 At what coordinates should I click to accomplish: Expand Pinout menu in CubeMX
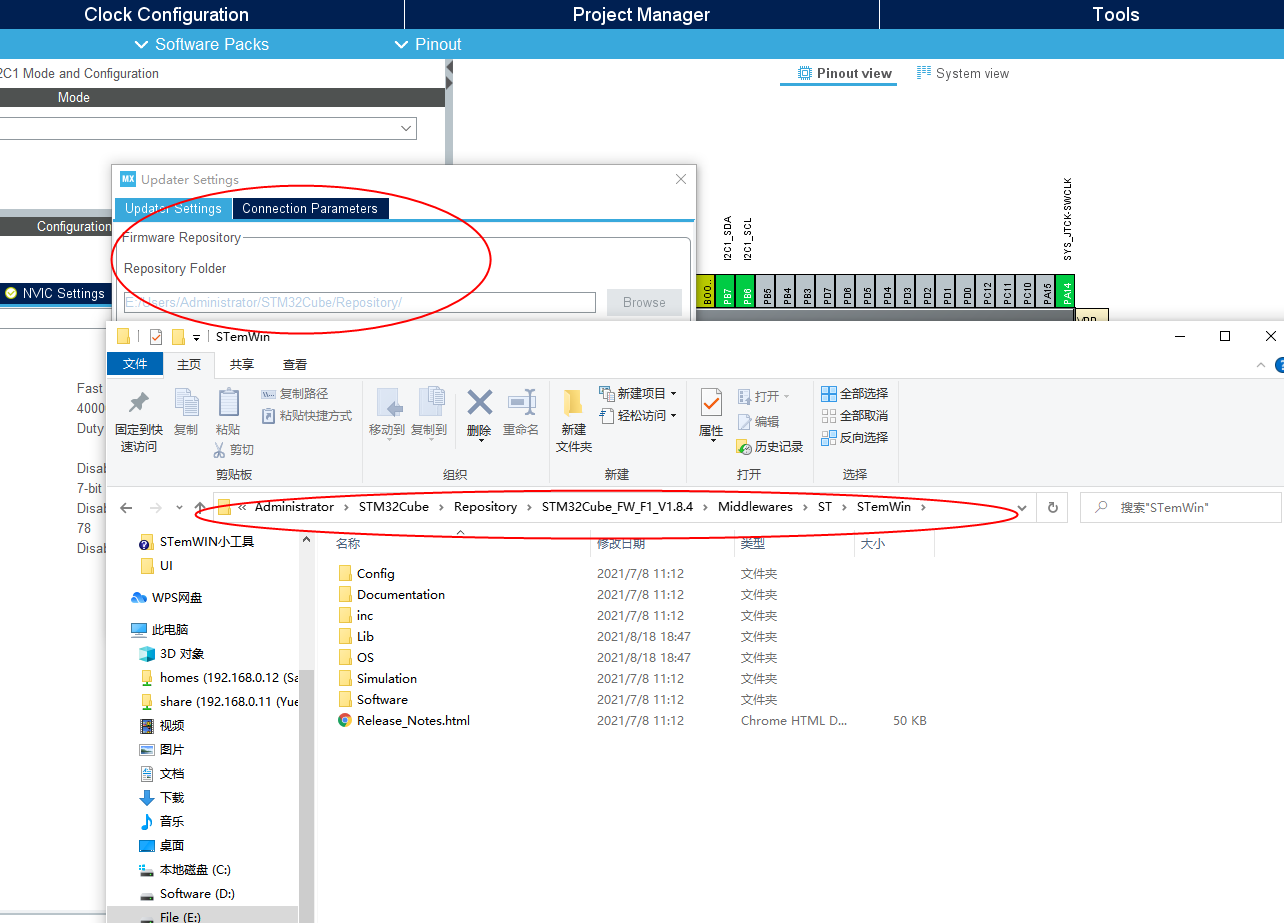428,44
